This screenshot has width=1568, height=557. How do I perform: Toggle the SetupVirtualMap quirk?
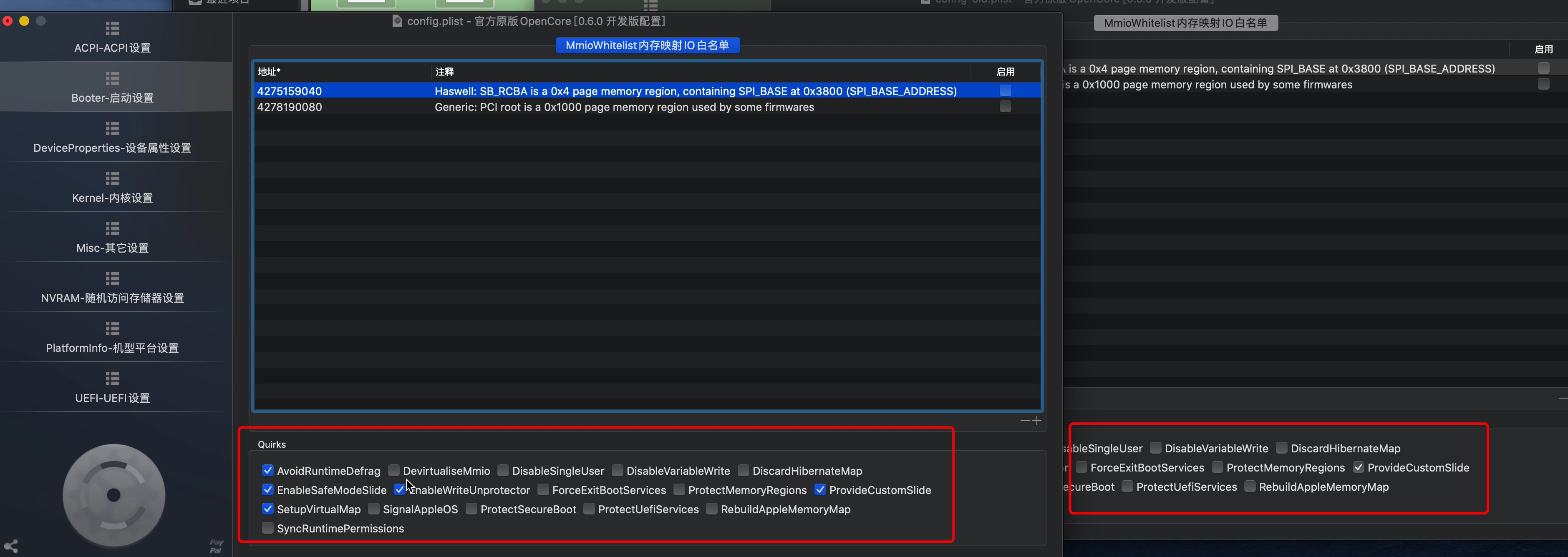(268, 508)
